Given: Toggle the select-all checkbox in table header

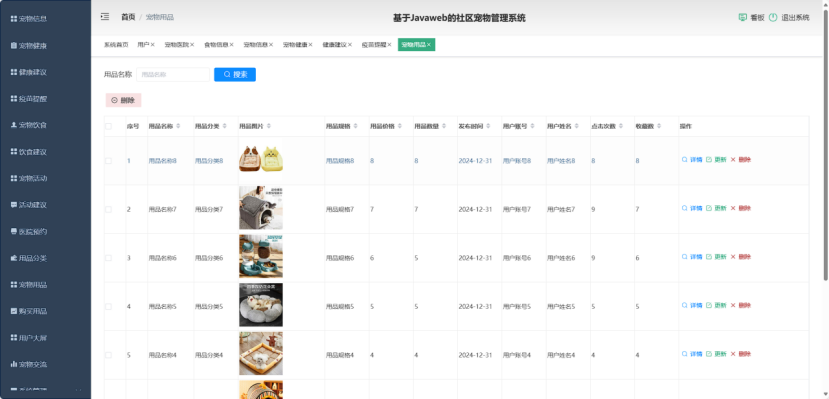Looking at the screenshot, I should 108,126.
